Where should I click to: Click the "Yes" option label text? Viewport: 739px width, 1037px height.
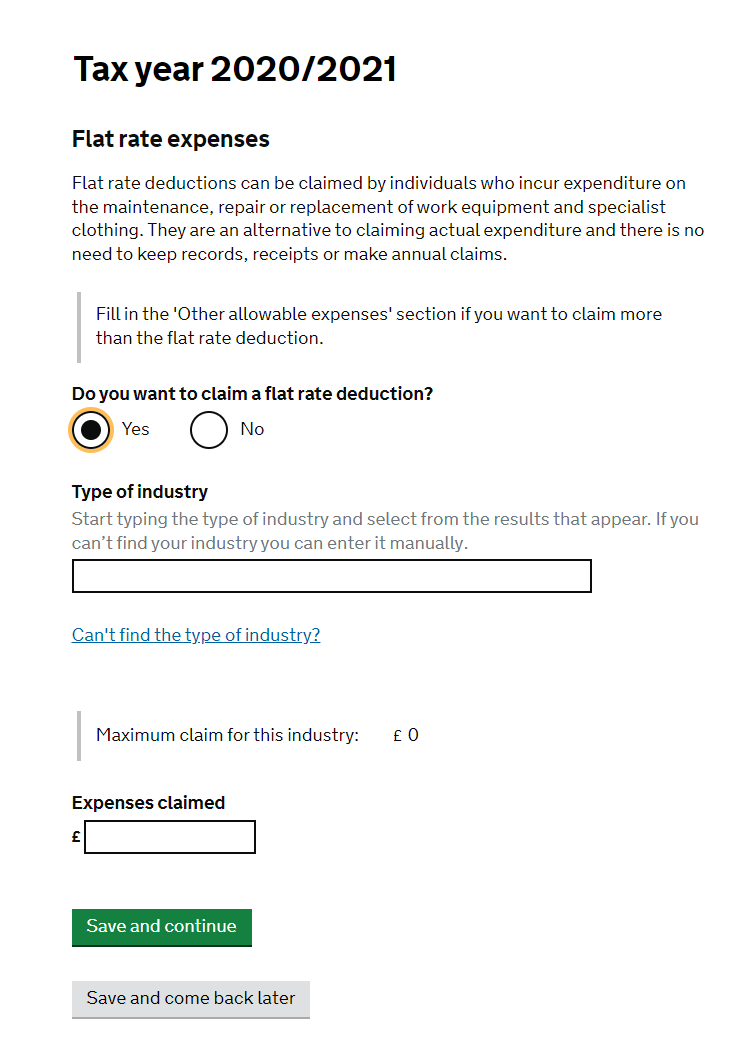136,429
